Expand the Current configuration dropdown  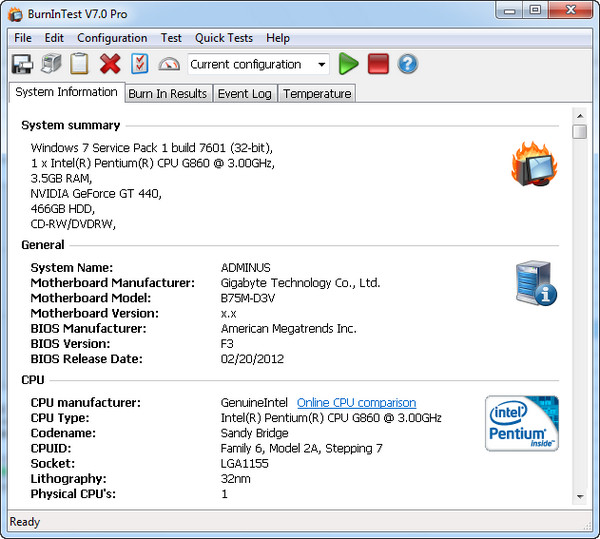point(321,65)
